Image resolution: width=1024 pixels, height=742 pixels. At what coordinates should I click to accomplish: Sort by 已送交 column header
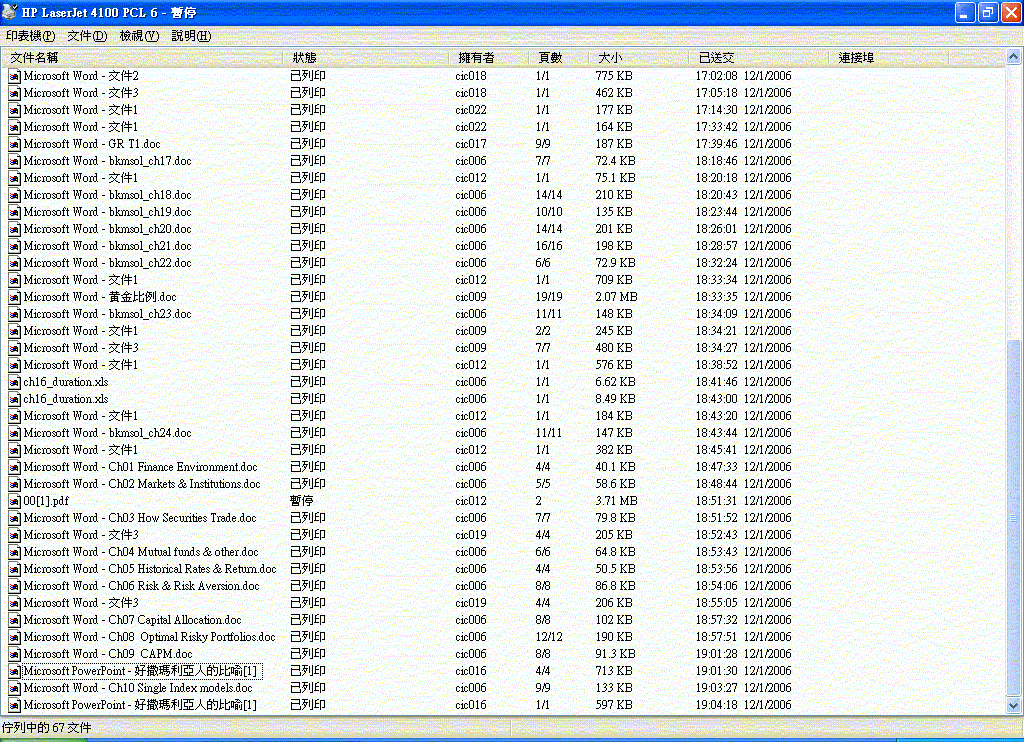click(x=758, y=58)
